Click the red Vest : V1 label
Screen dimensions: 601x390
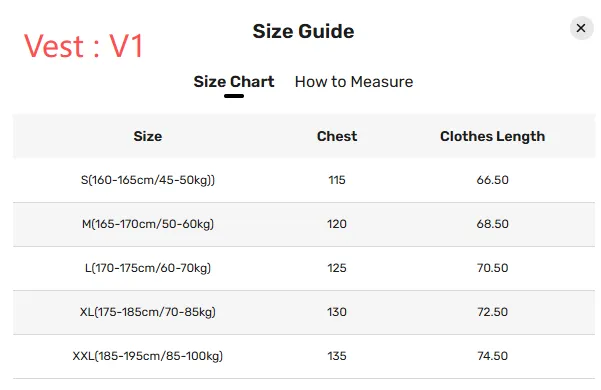(84, 46)
